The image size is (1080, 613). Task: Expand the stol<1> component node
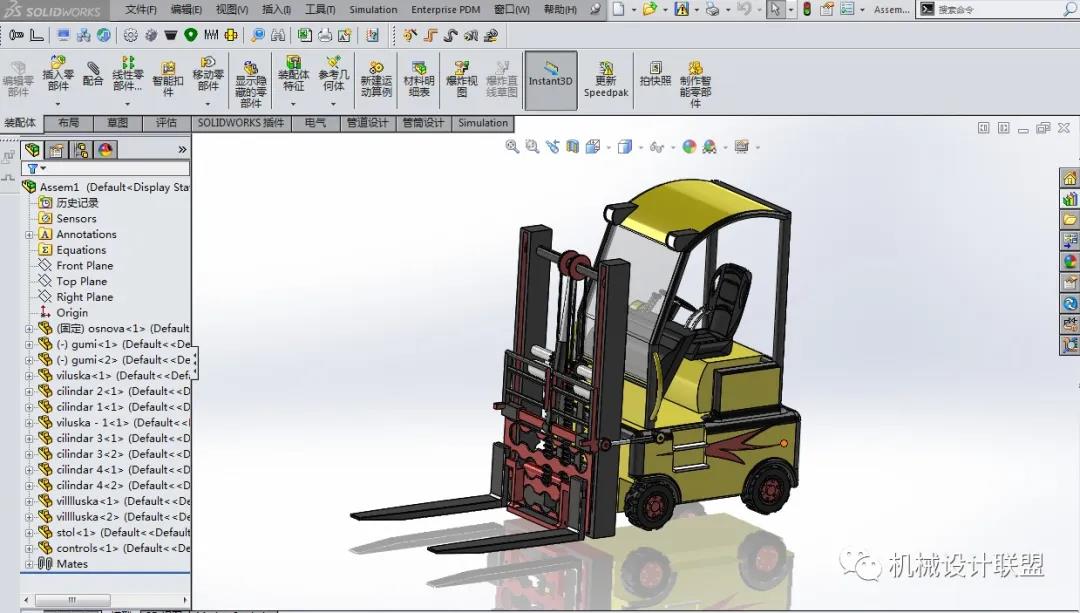[29, 533]
